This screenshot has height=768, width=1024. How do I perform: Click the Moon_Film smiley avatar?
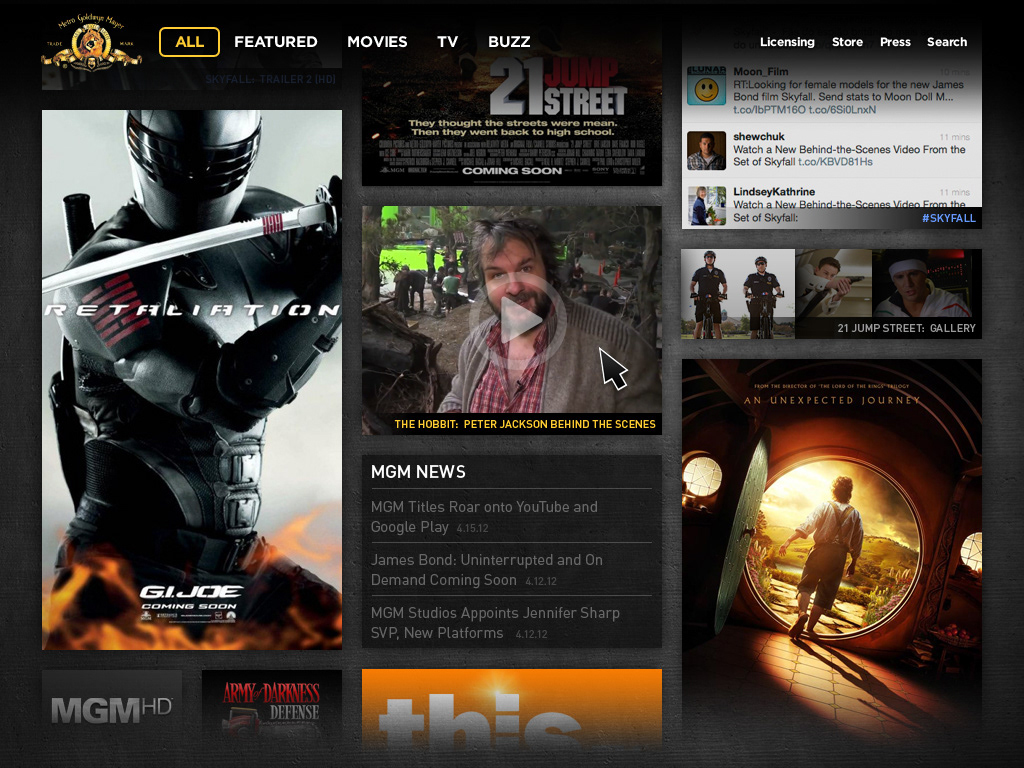(706, 86)
